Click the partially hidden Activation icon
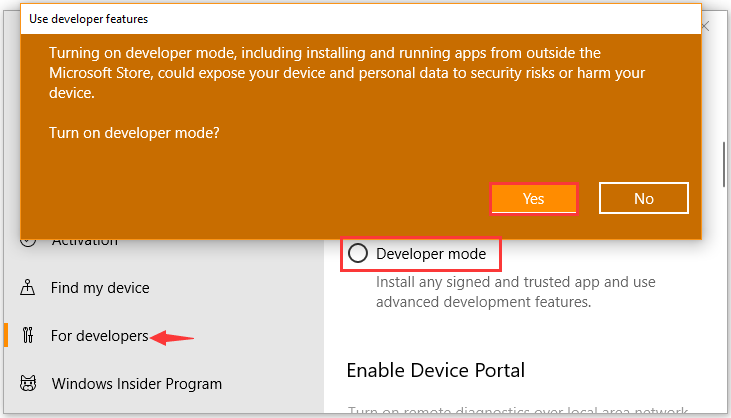This screenshot has height=418, width=731. [28, 241]
